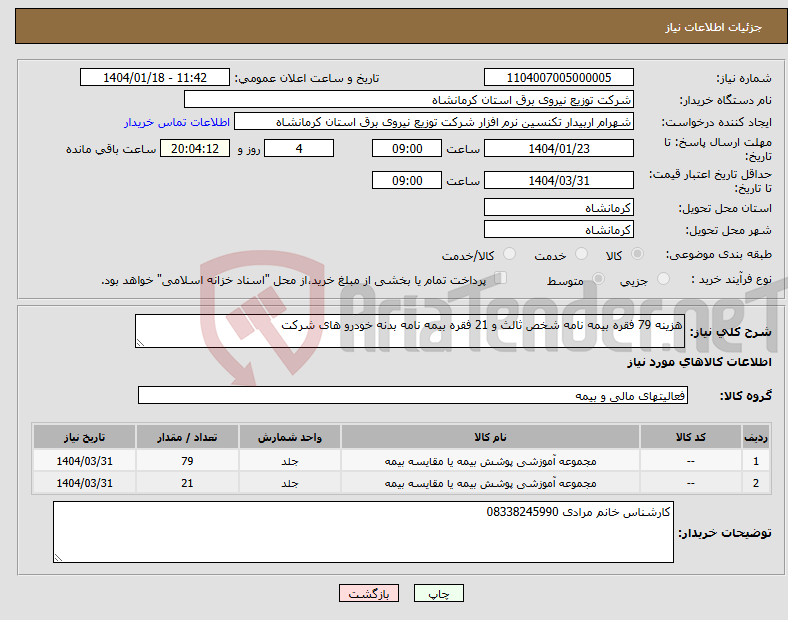Click the delivery province field کرمانشاه

pyautogui.click(x=558, y=208)
